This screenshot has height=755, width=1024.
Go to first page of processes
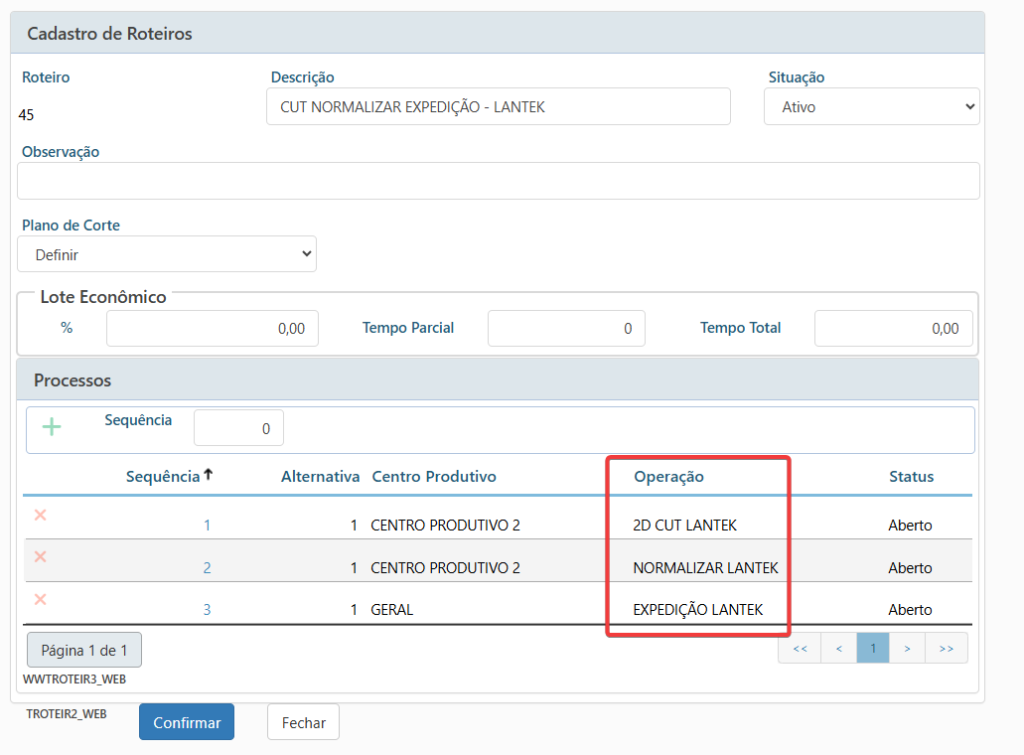(799, 648)
